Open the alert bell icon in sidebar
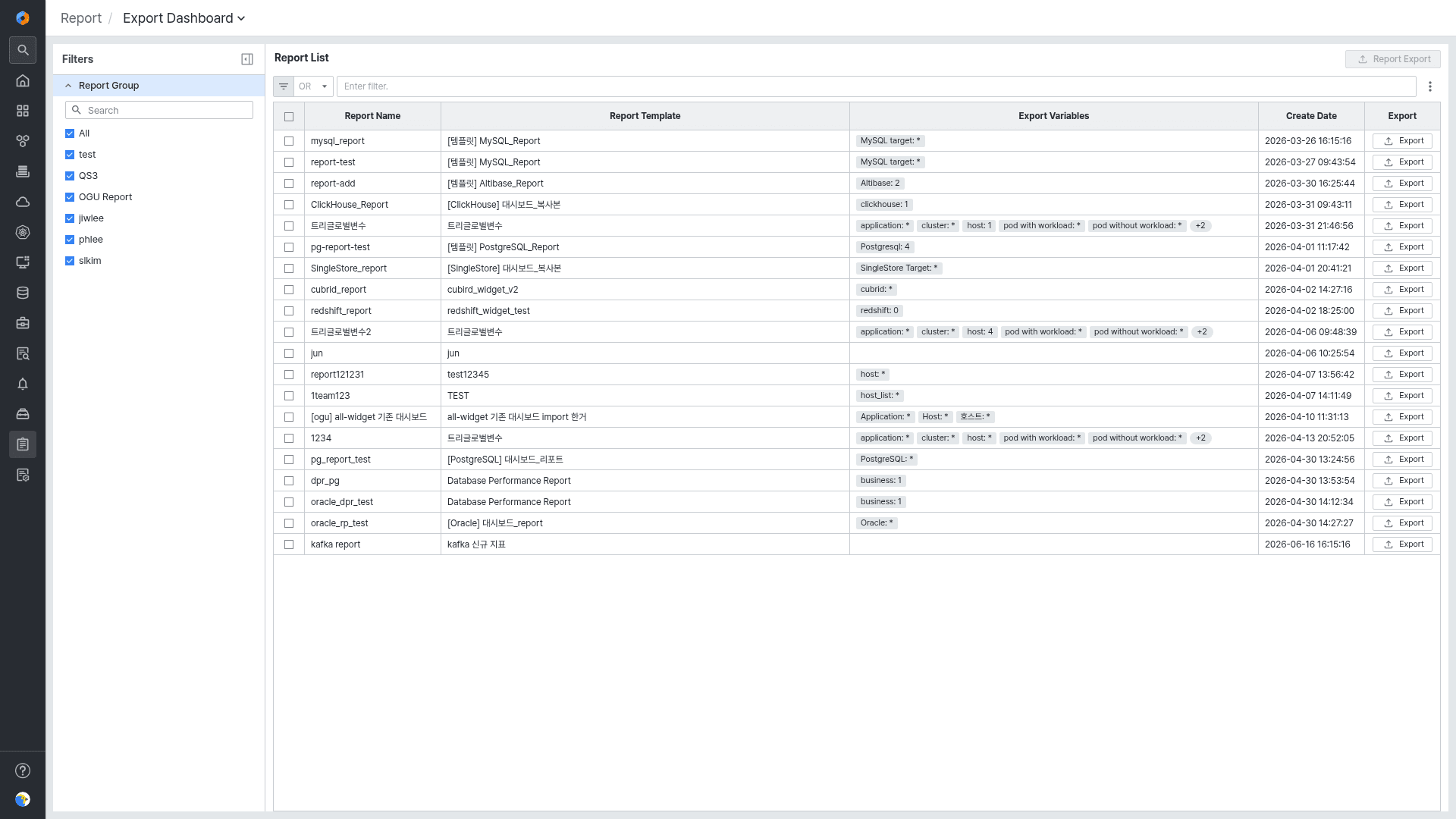This screenshot has height=819, width=1456. pyautogui.click(x=23, y=384)
